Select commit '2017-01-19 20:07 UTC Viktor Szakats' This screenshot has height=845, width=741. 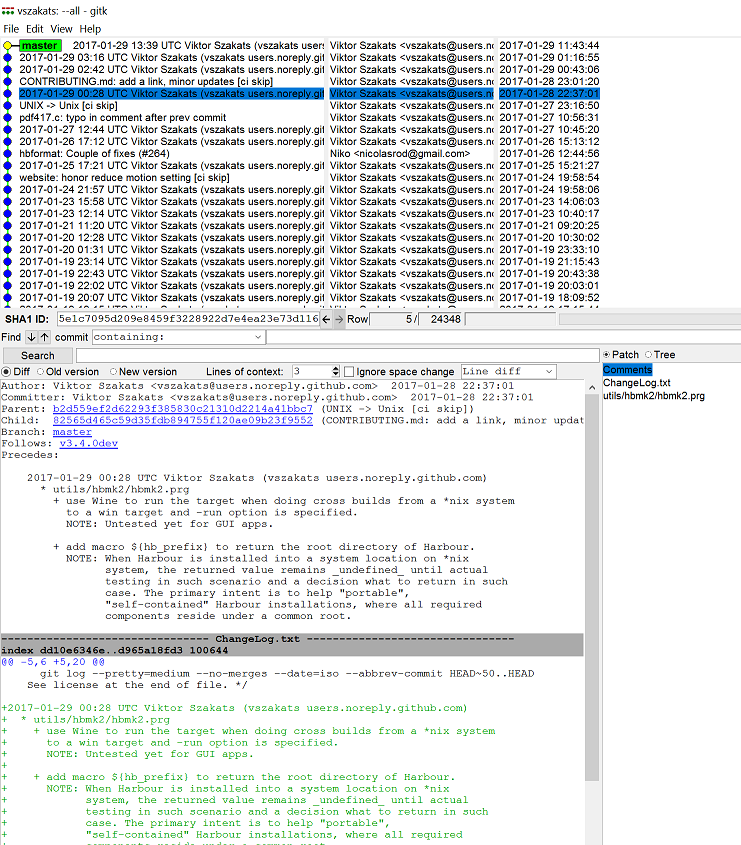(171, 298)
